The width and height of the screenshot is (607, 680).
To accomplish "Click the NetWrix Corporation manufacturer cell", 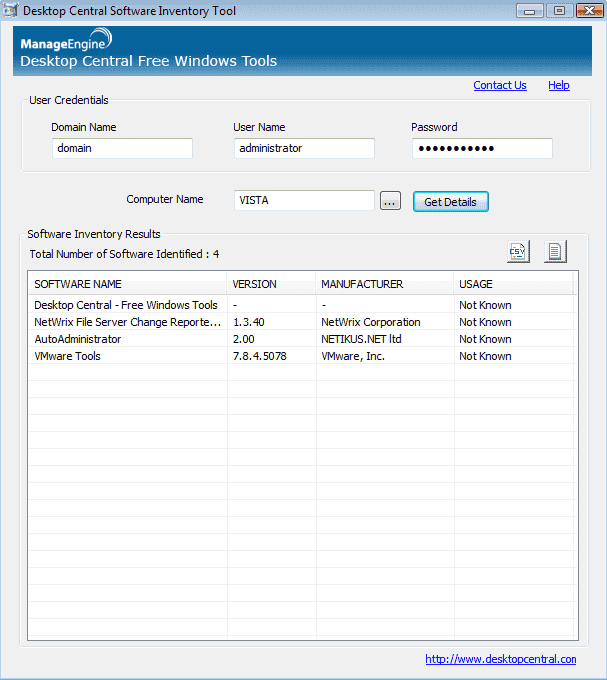I will coord(385,322).
